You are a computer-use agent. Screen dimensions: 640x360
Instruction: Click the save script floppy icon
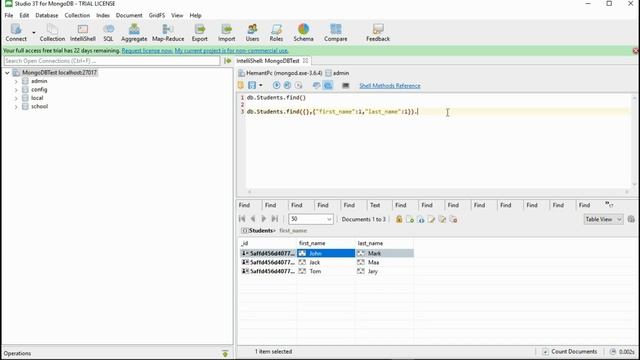coord(252,85)
